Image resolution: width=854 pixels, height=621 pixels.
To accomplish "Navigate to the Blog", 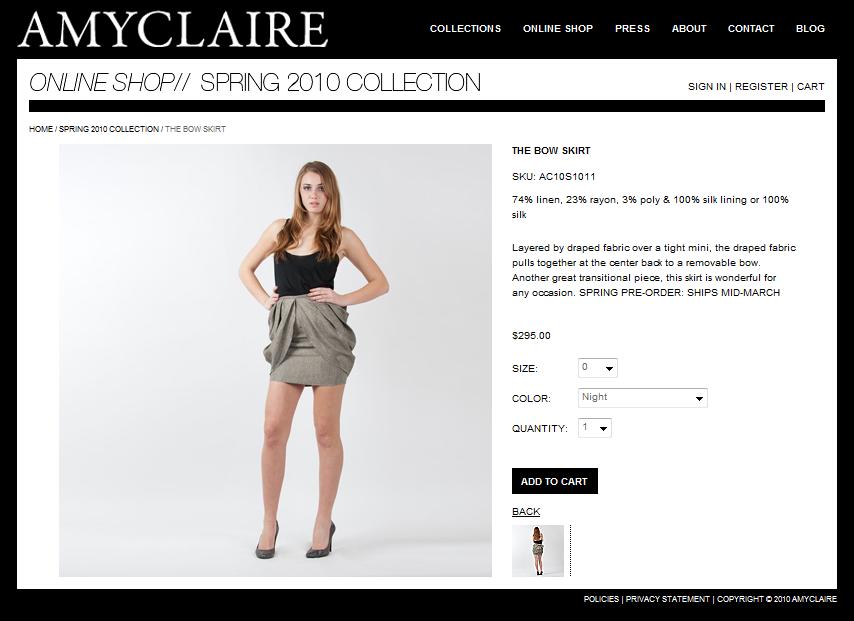I will 810,28.
